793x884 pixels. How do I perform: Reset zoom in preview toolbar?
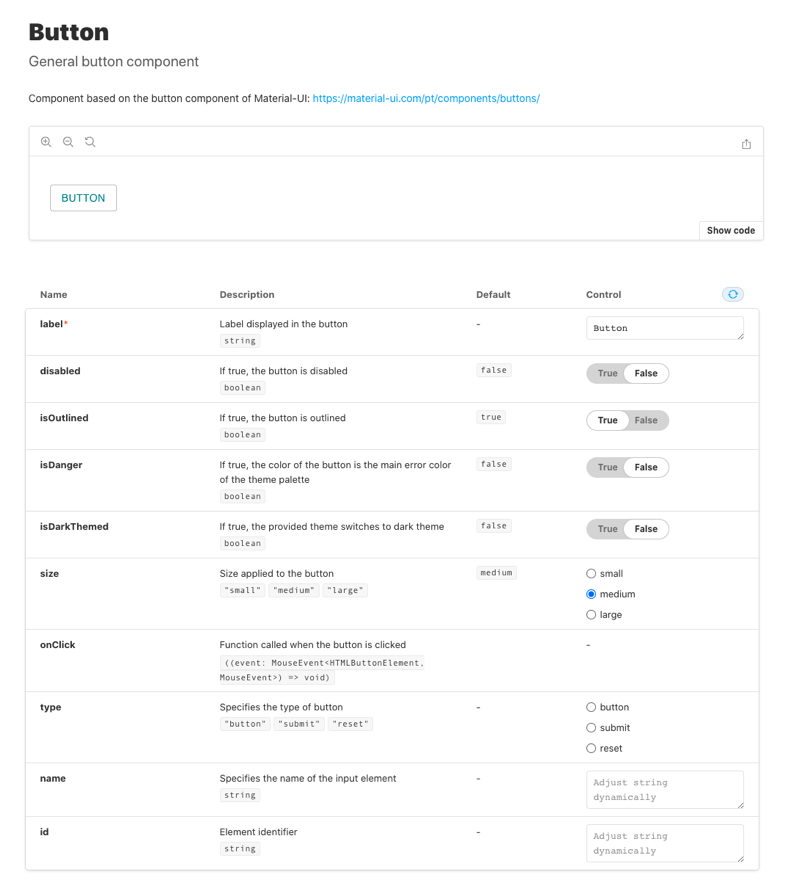[x=90, y=142]
